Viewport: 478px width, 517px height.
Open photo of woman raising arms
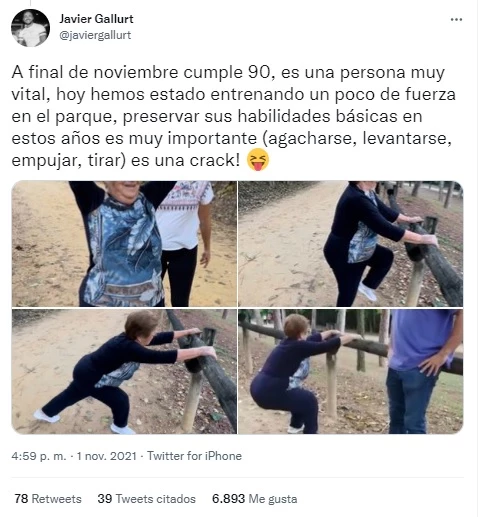click(x=124, y=244)
